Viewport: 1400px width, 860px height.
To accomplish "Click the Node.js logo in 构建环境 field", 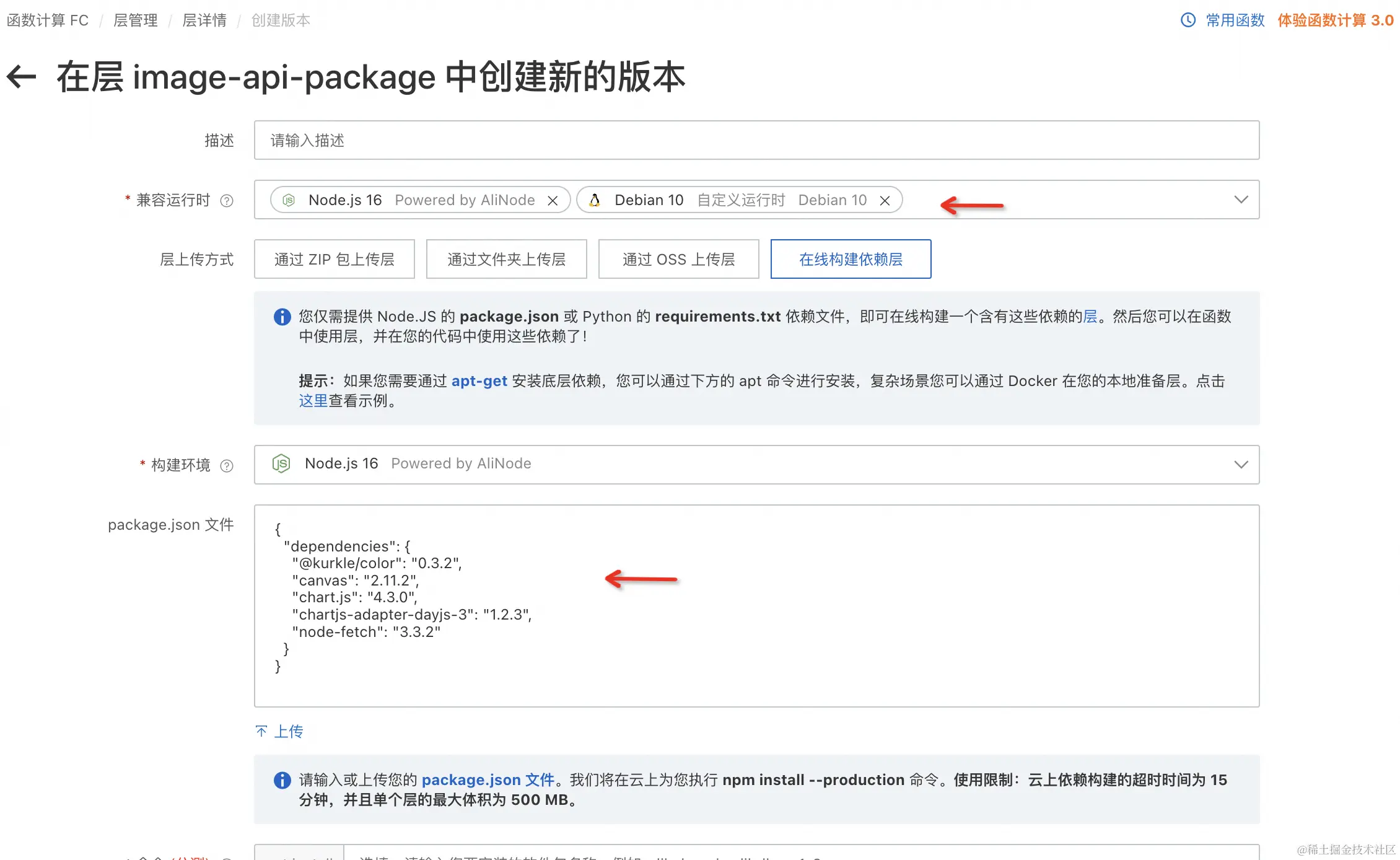I will (x=281, y=463).
